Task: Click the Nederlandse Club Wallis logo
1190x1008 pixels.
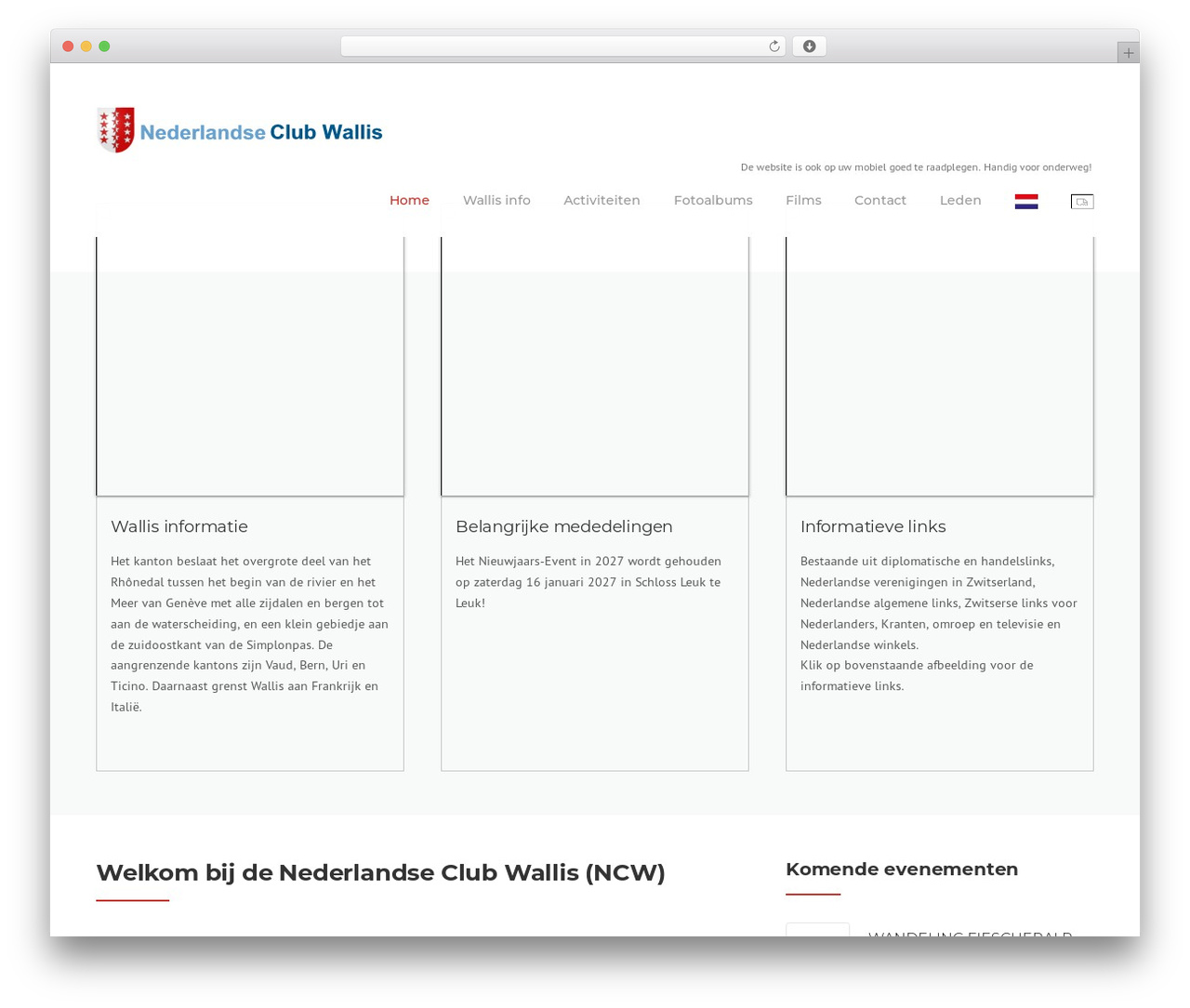Action: [x=240, y=130]
